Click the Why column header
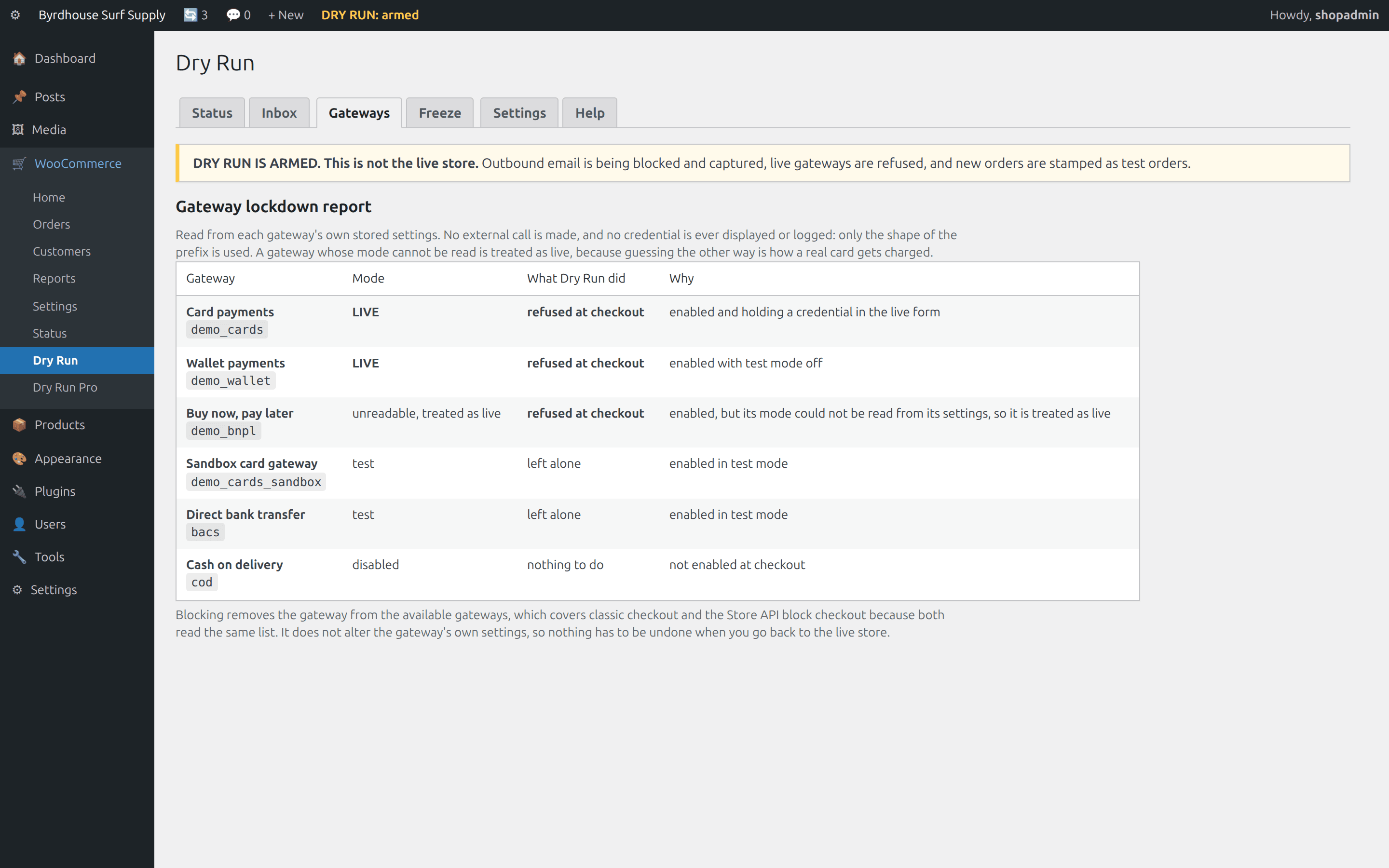The width and height of the screenshot is (1389, 868). (x=681, y=278)
